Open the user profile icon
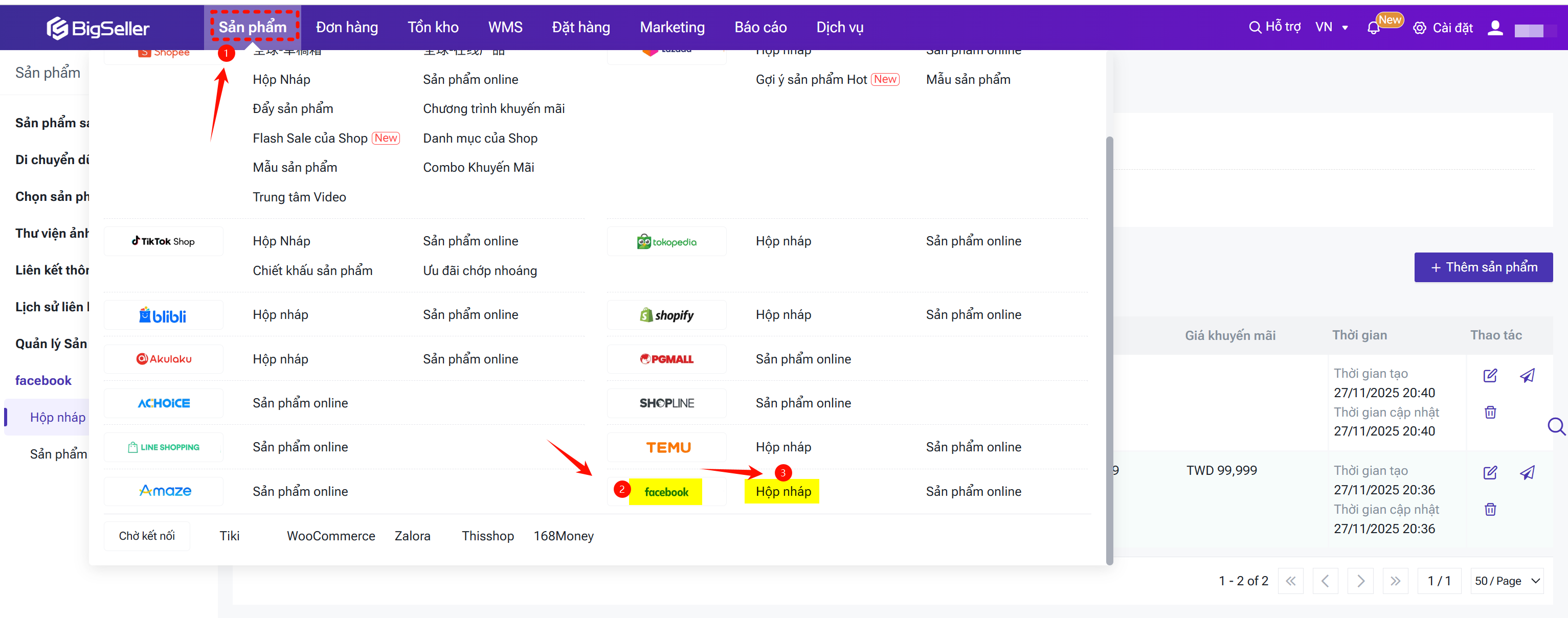Screen dimensions: 1568x618 [x=1494, y=28]
